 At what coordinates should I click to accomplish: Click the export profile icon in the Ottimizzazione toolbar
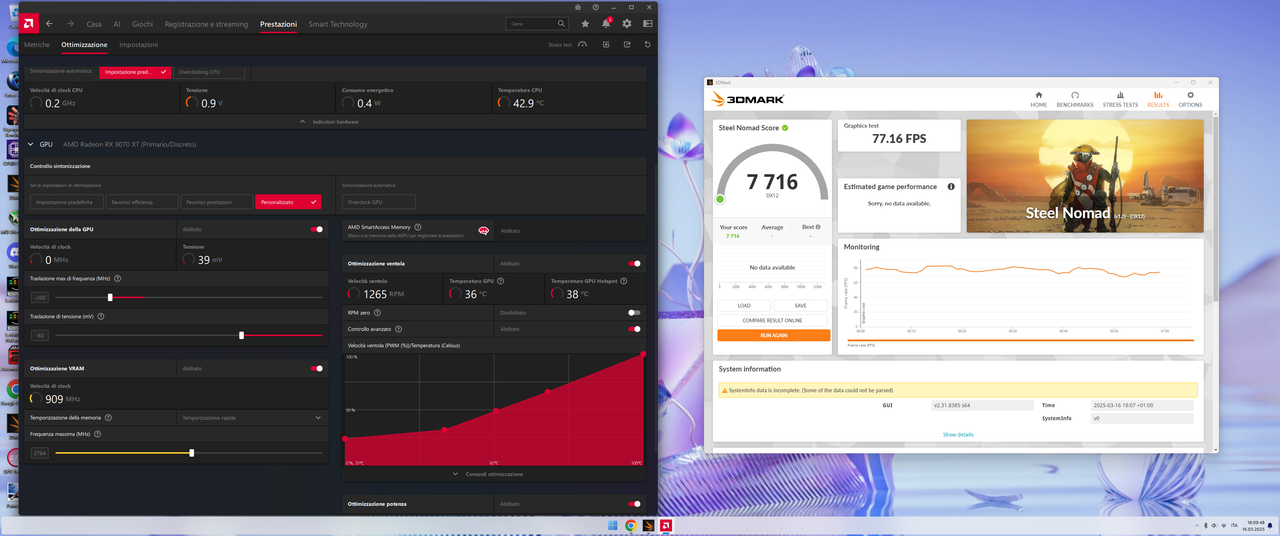(x=627, y=44)
